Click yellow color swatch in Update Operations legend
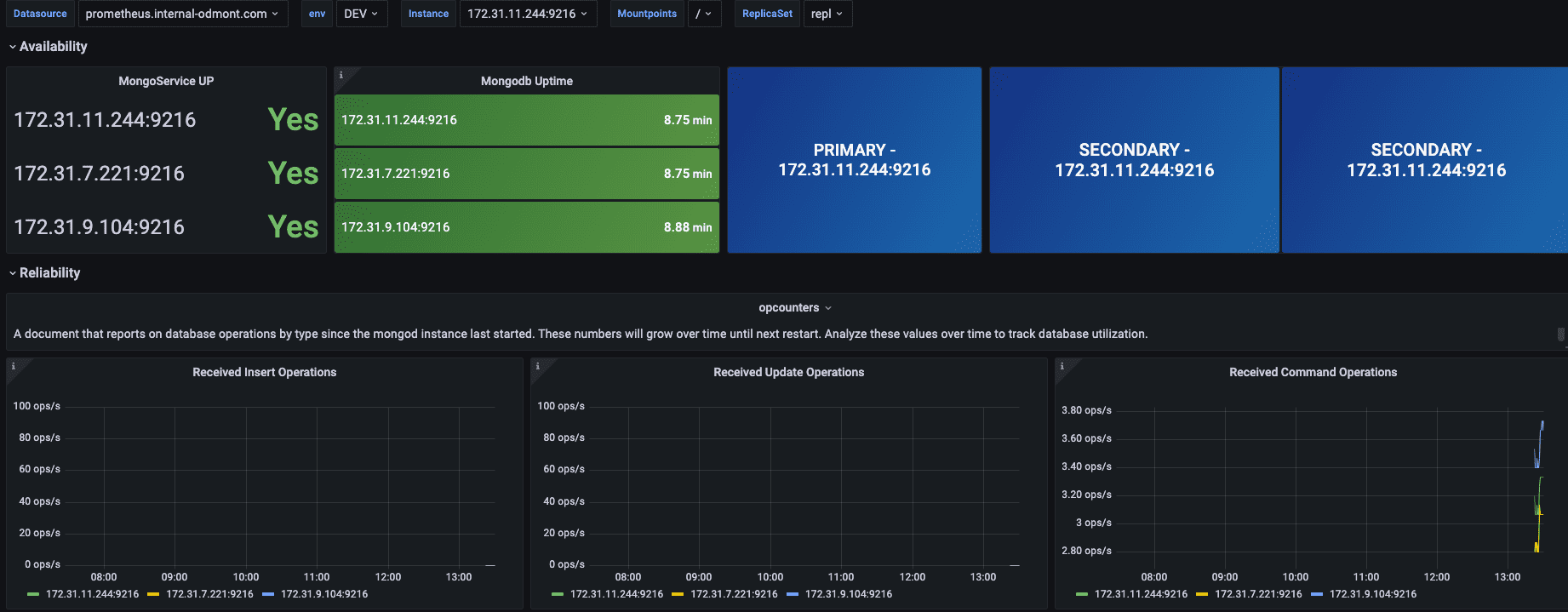The width and height of the screenshot is (1568, 612). (678, 594)
